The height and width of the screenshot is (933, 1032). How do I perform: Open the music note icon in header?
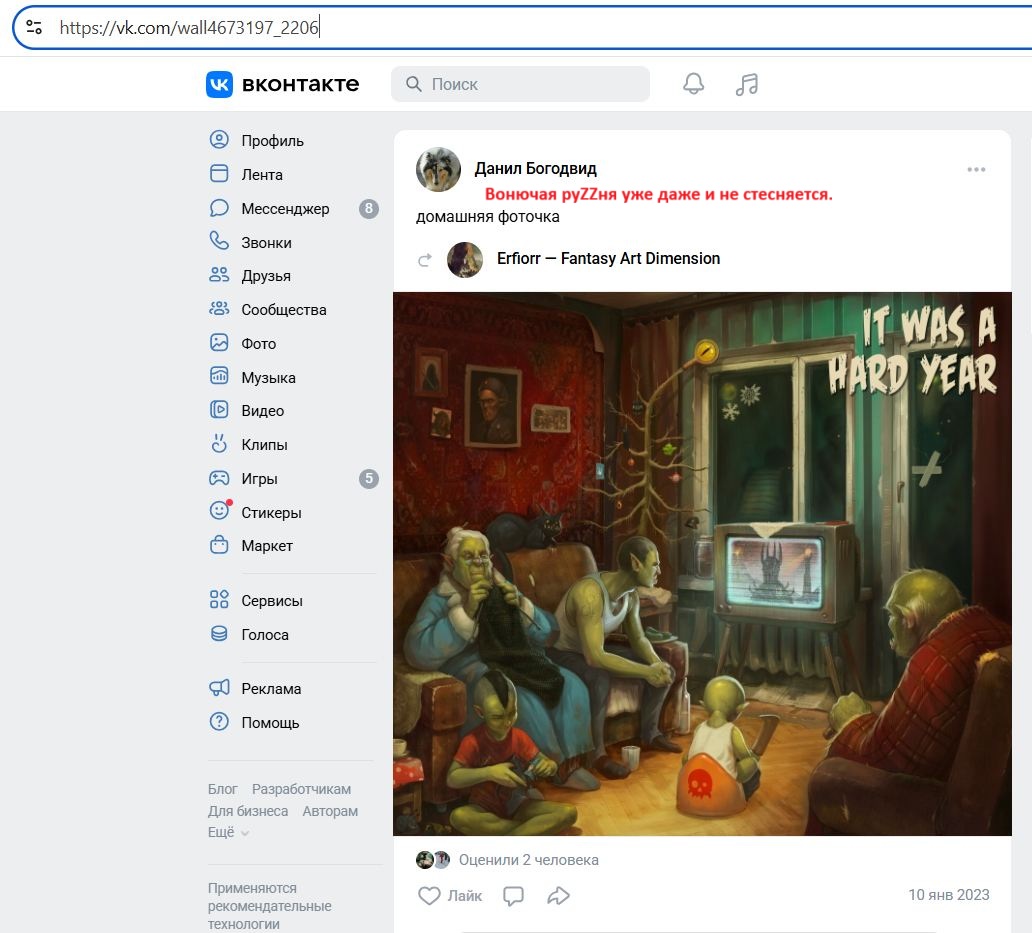coord(746,84)
